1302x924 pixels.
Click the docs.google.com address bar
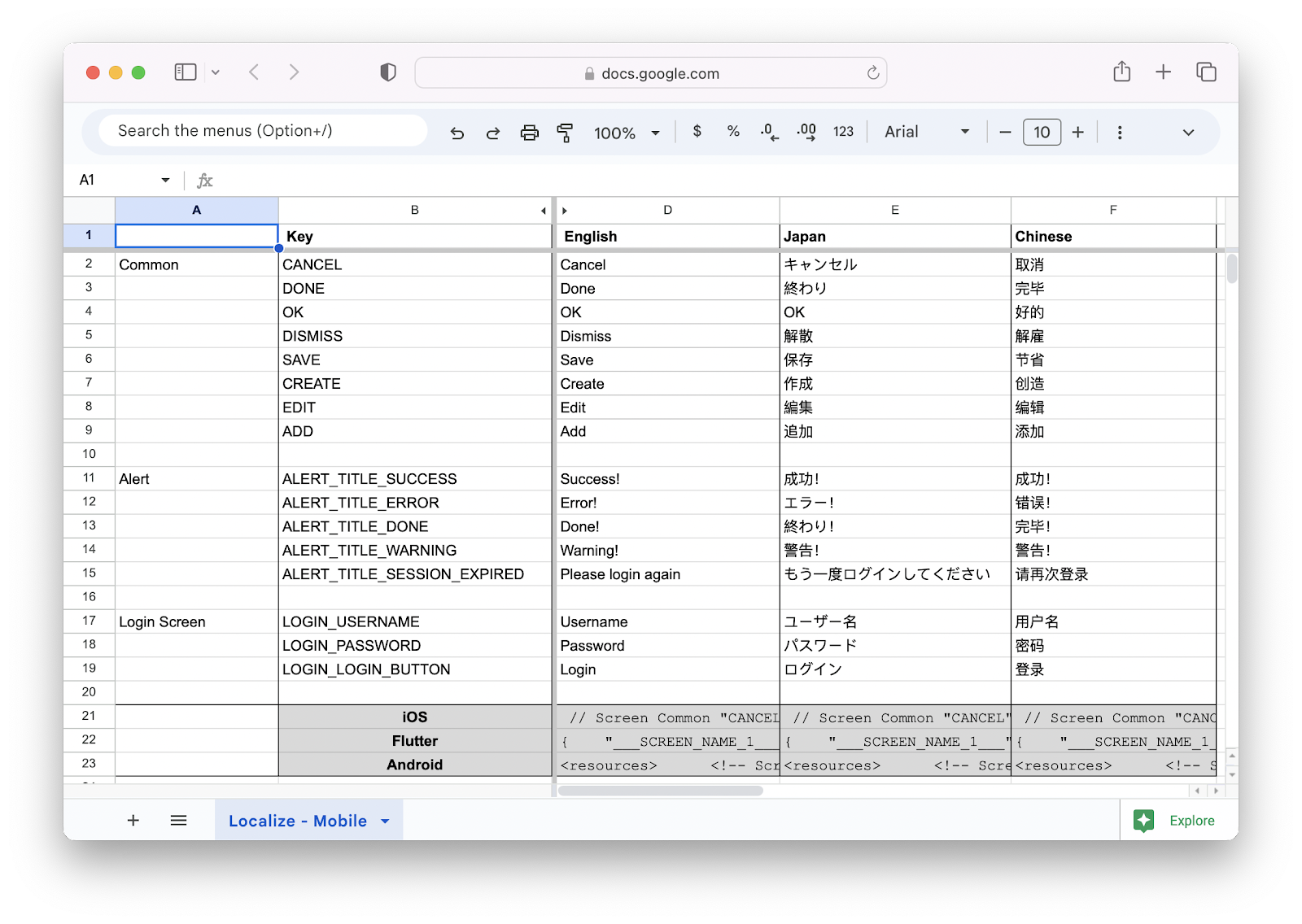pos(651,72)
